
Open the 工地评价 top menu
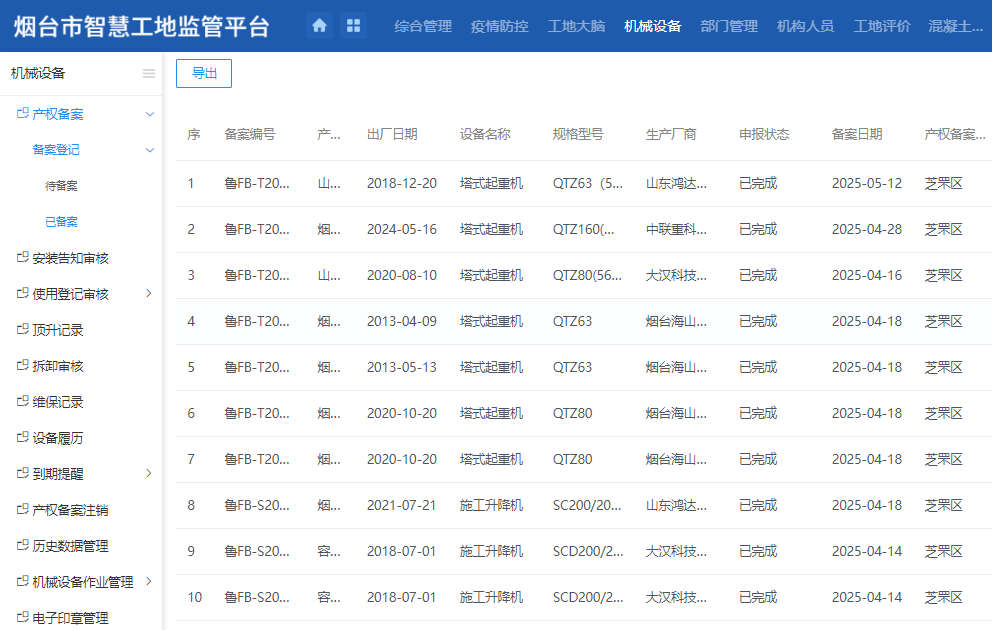click(x=882, y=27)
